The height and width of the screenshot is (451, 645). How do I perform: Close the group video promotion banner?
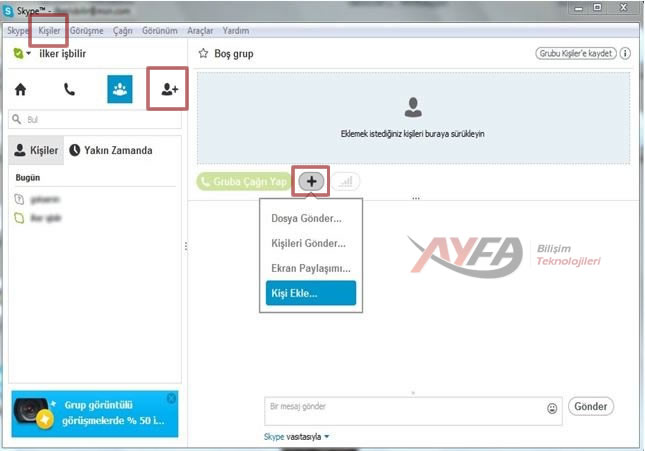[171, 398]
